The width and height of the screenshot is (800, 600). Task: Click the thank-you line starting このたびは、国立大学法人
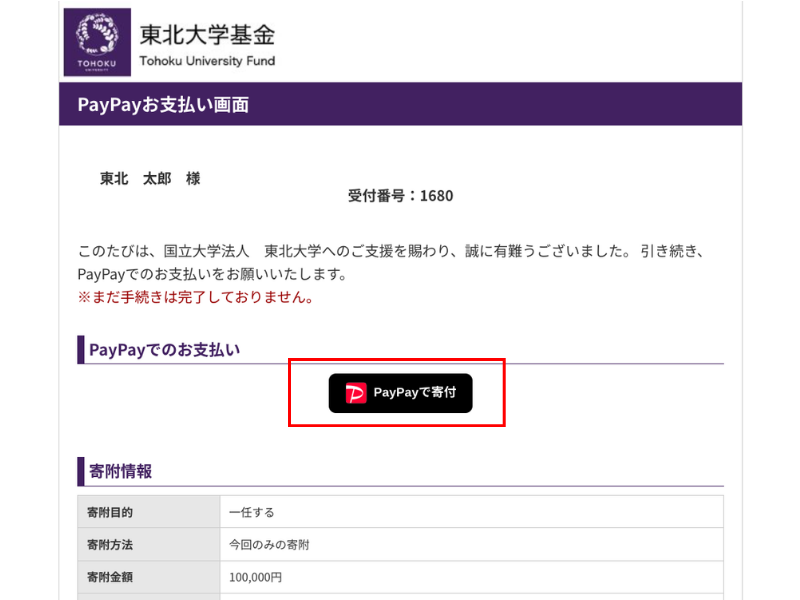pyautogui.click(x=392, y=251)
